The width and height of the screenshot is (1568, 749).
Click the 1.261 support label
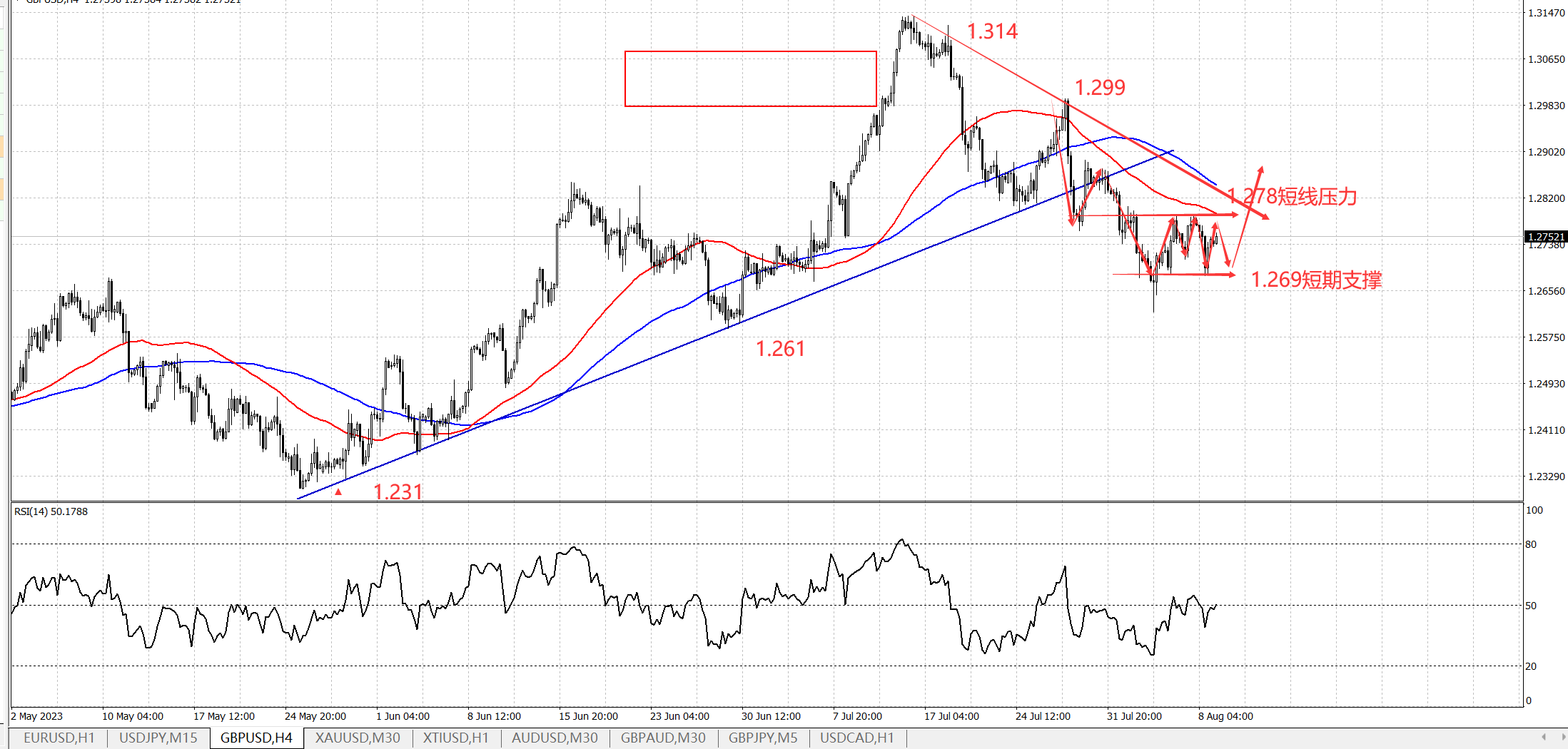click(x=780, y=349)
